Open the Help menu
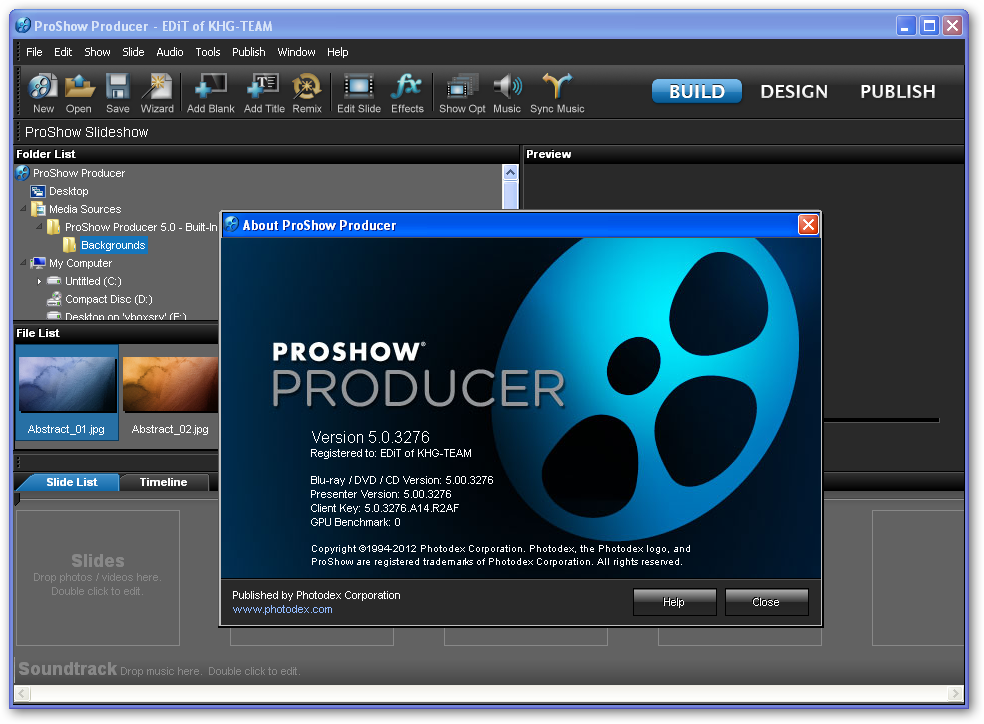This screenshot has height=724, width=984. [338, 52]
